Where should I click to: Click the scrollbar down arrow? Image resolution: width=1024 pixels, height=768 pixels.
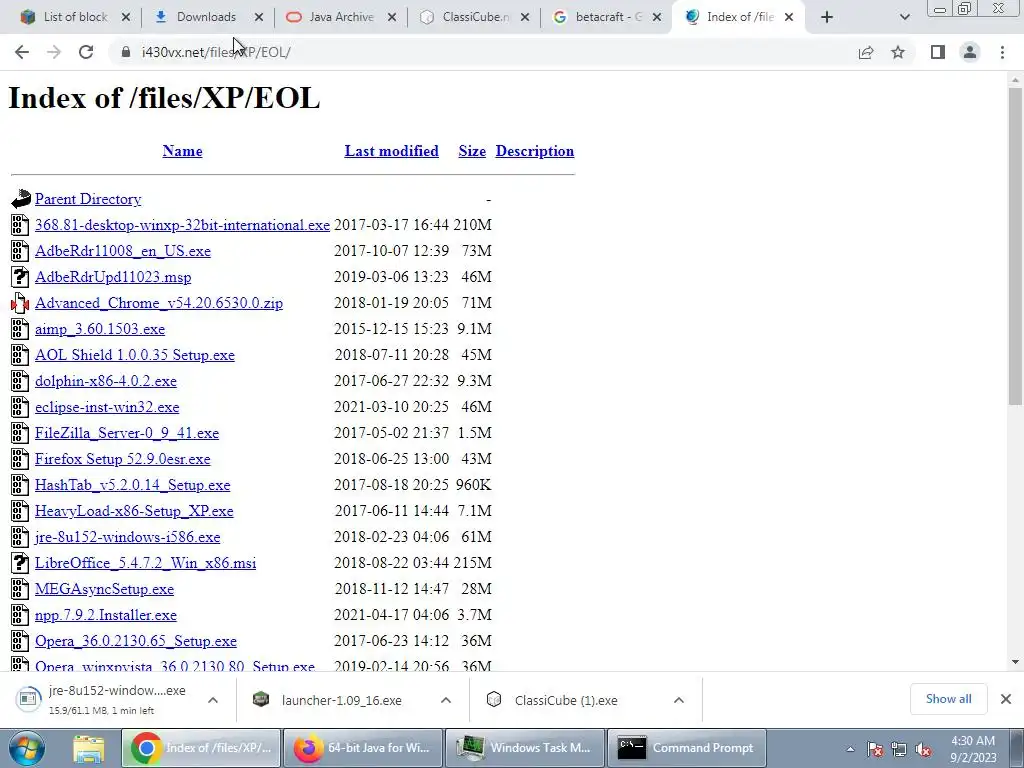pos(1015,662)
